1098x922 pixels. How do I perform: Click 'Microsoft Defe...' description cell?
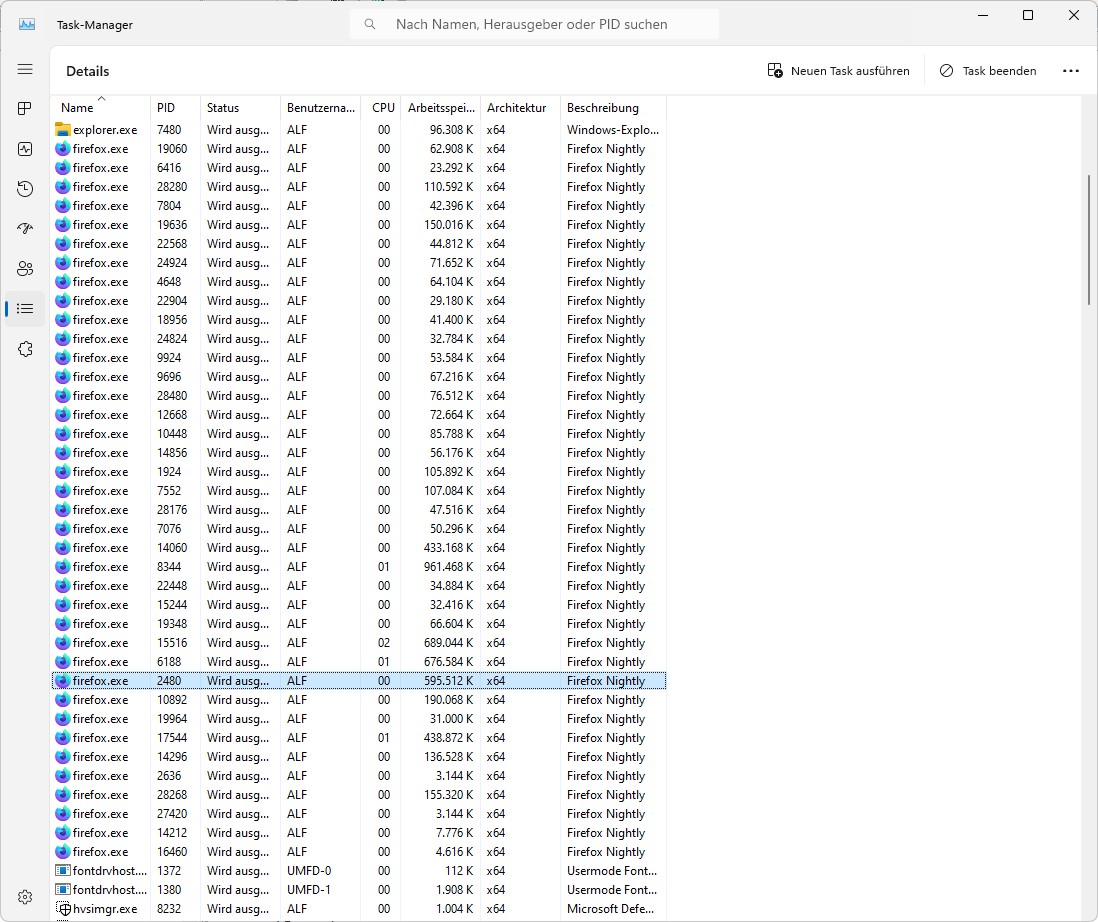(x=611, y=909)
